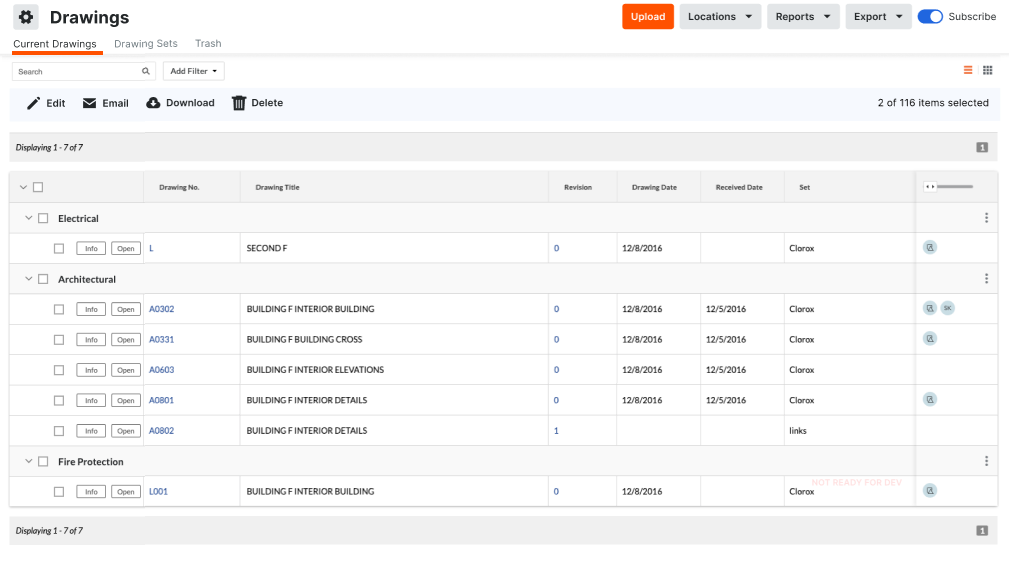
Task: Switch to grid thumbnail view icon
Action: [x=988, y=70]
